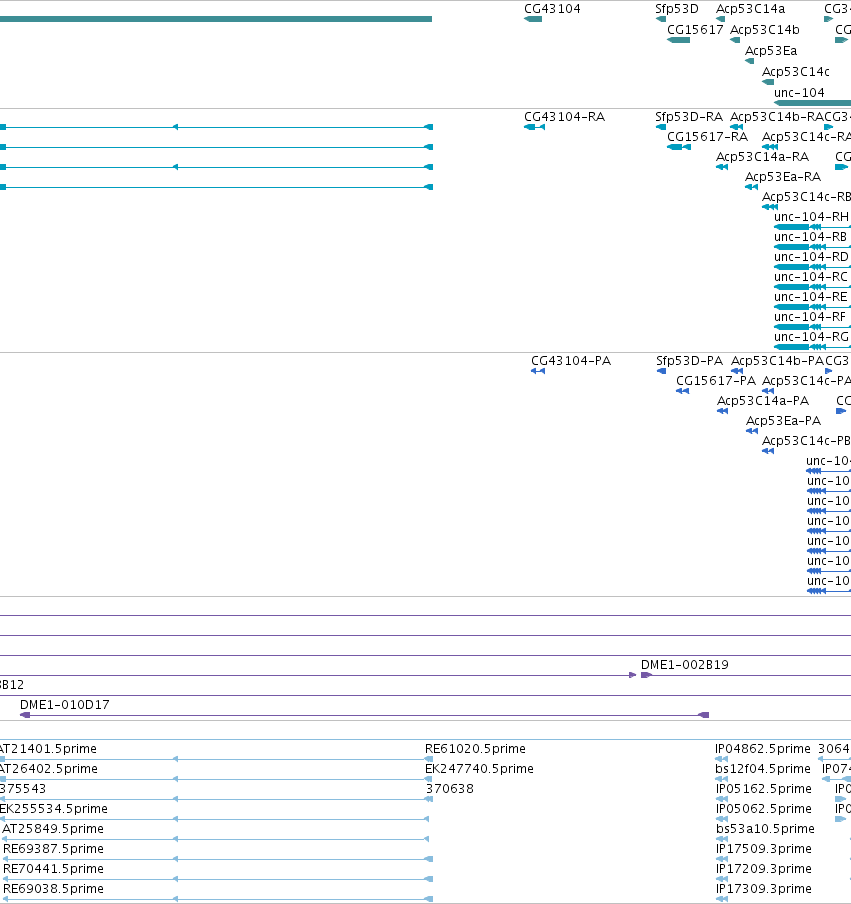Click the Sfp53D-PA protein label
This screenshot has height=904, width=851.
(x=689, y=360)
